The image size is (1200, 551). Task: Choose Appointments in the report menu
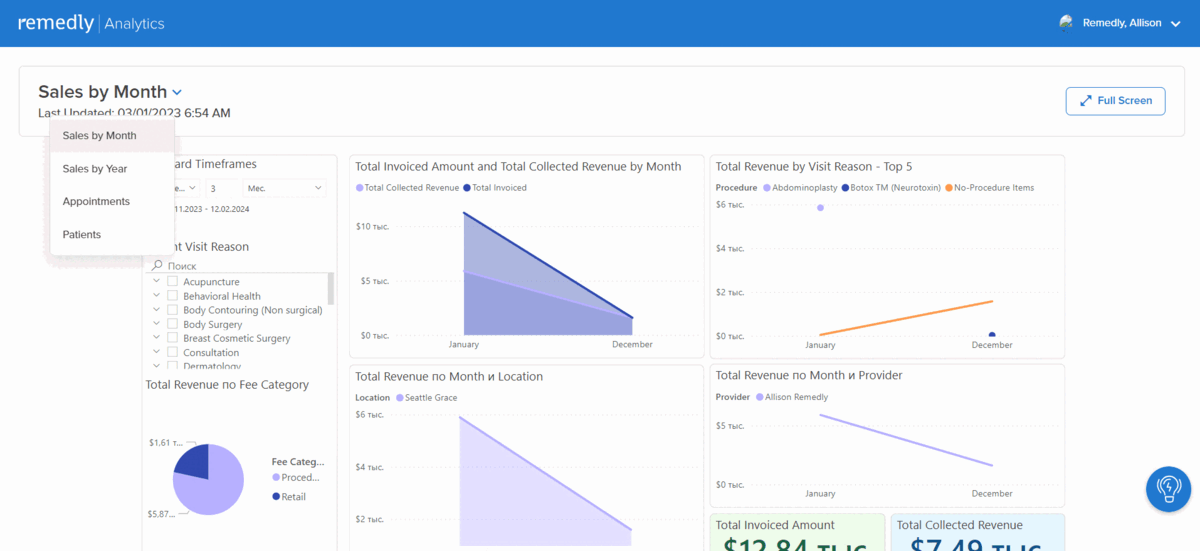click(x=96, y=202)
